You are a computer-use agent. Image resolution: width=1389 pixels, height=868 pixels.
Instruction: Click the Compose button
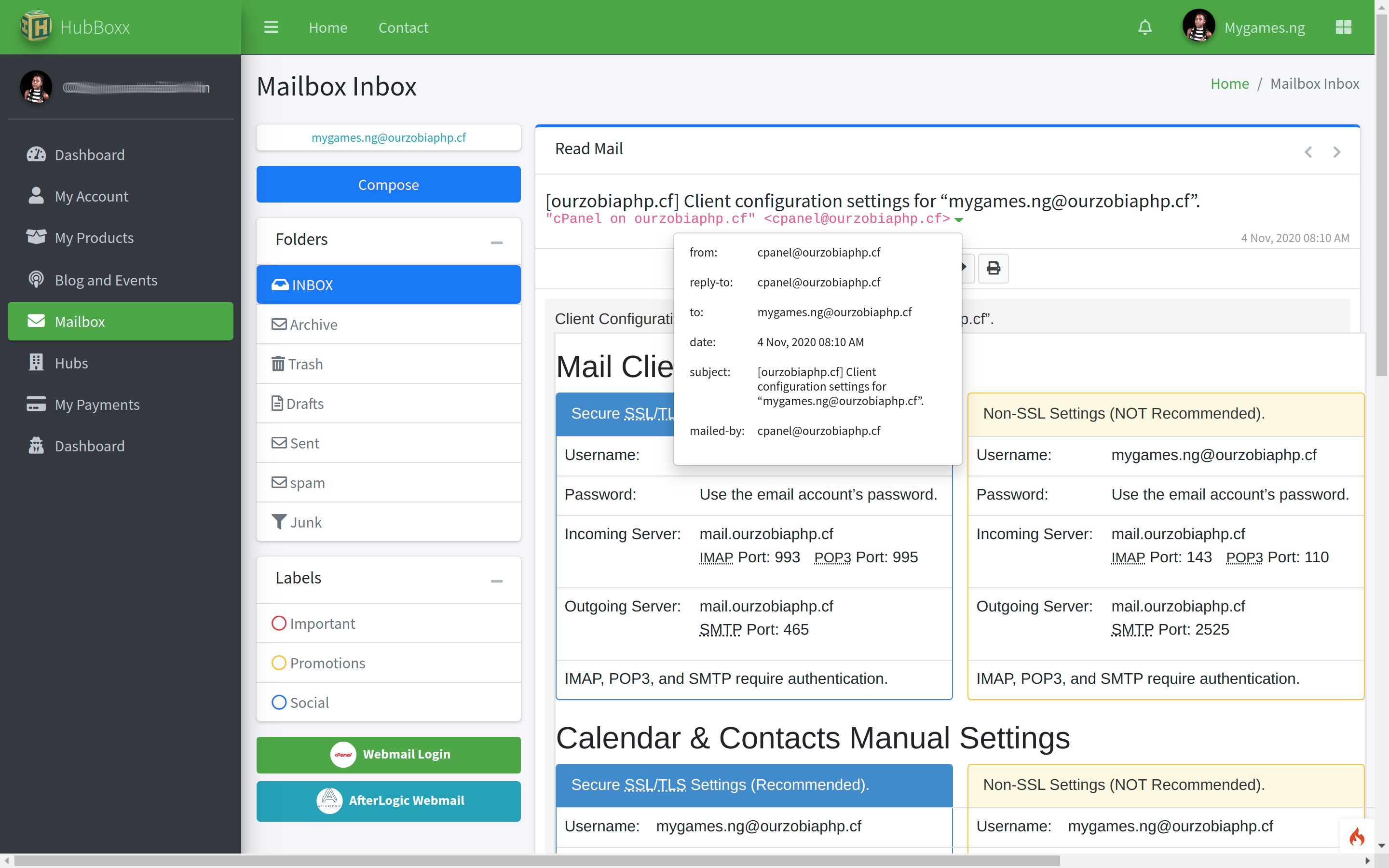tap(388, 184)
